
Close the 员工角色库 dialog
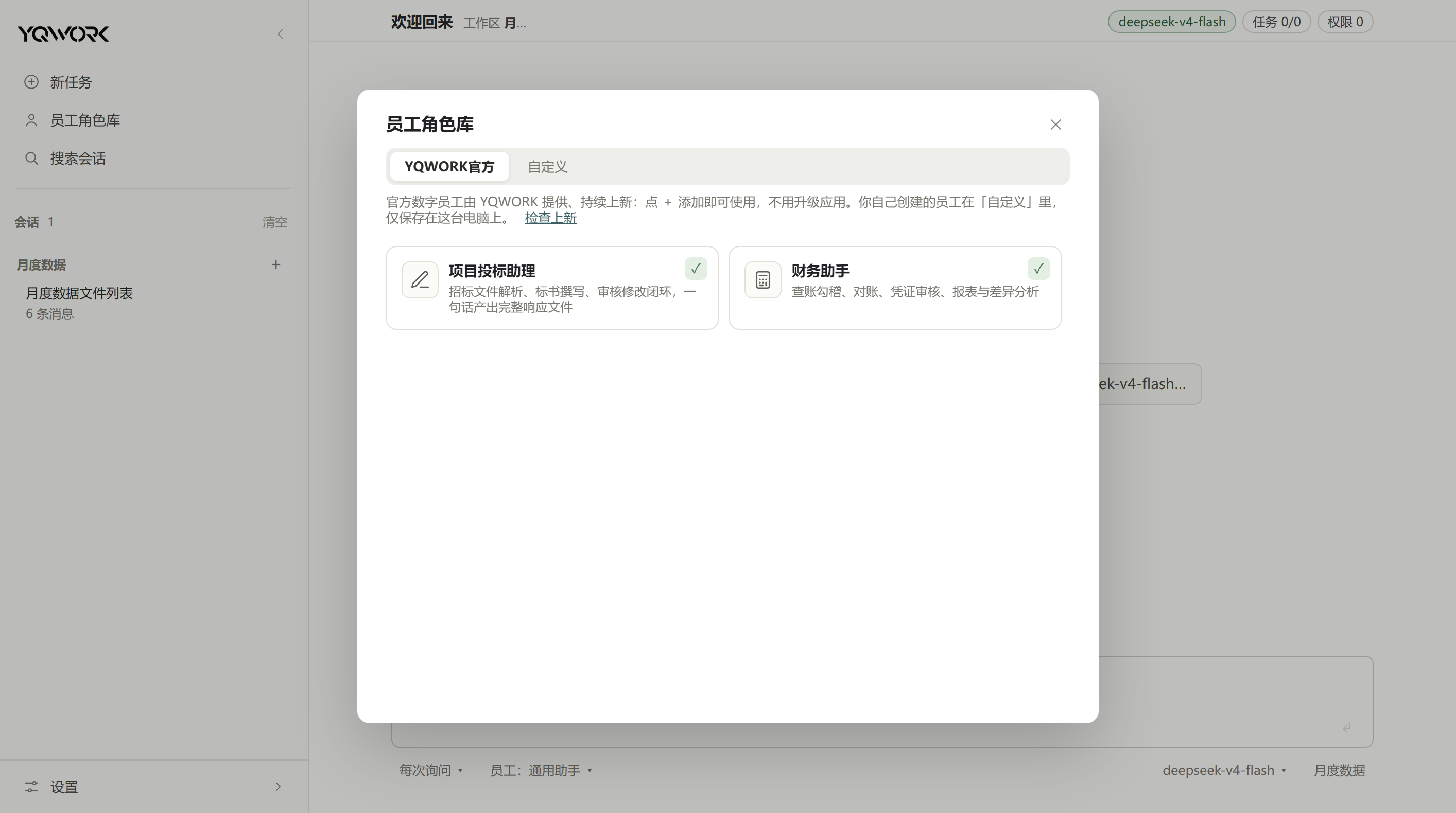click(x=1055, y=125)
